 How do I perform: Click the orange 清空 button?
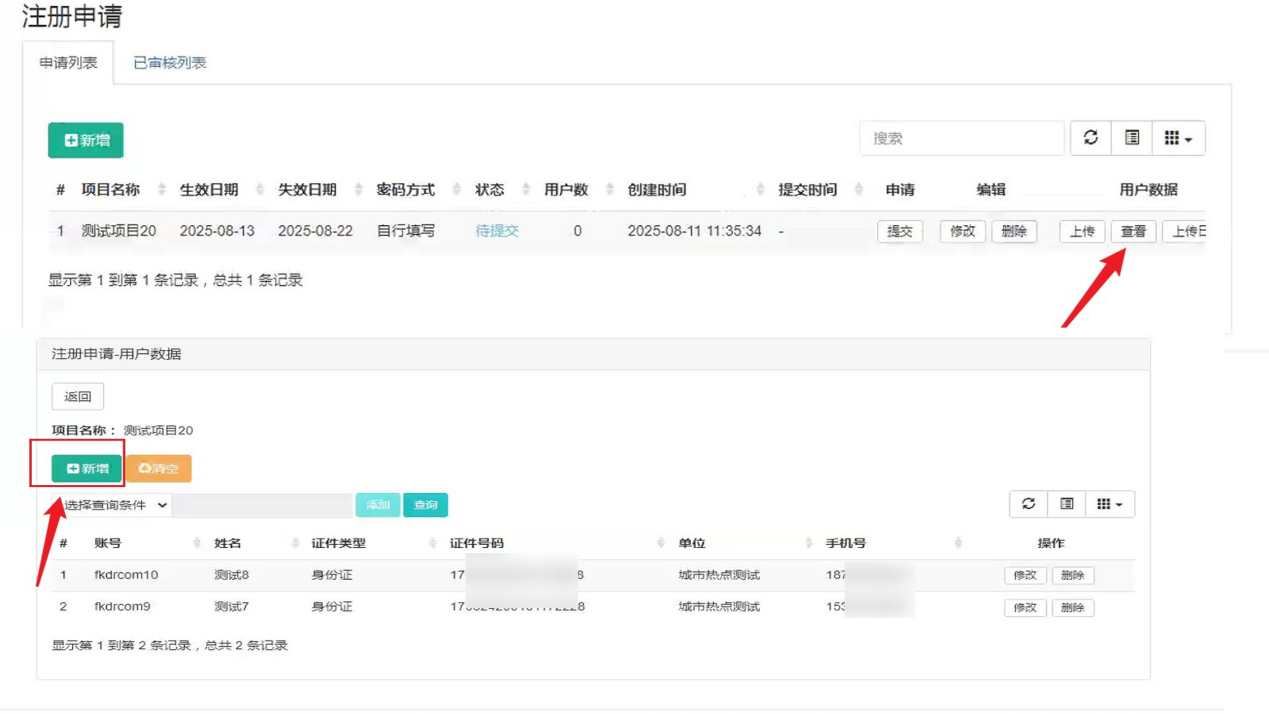point(158,468)
